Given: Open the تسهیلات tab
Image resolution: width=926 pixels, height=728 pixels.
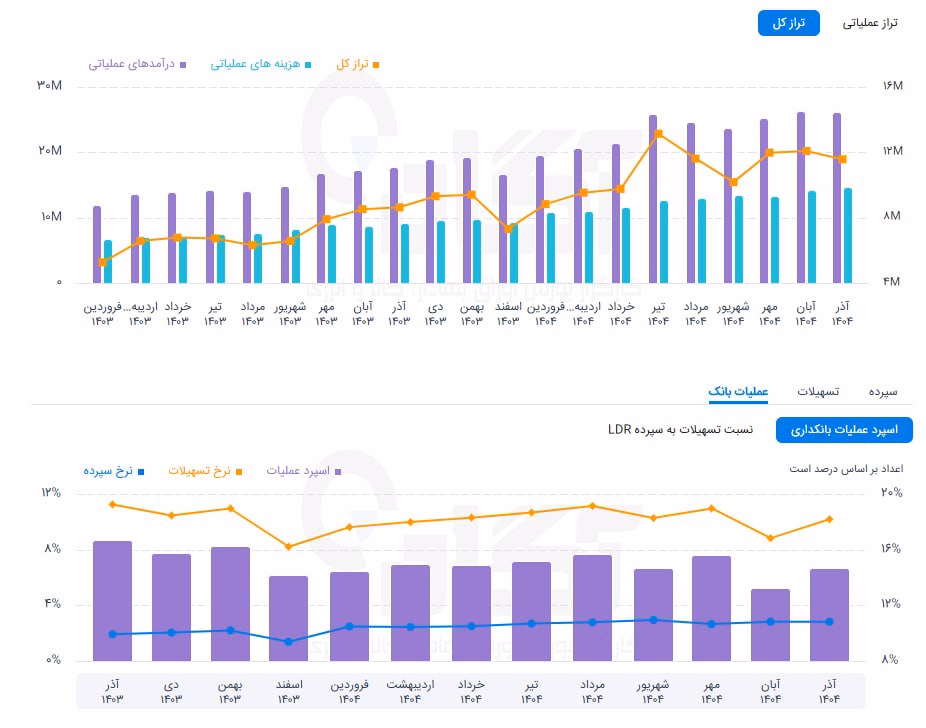Looking at the screenshot, I should (818, 391).
